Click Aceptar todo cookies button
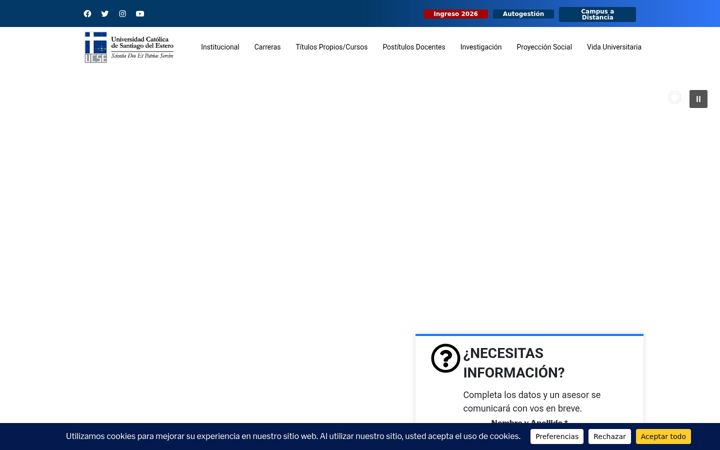Image resolution: width=720 pixels, height=450 pixels. coord(663,437)
